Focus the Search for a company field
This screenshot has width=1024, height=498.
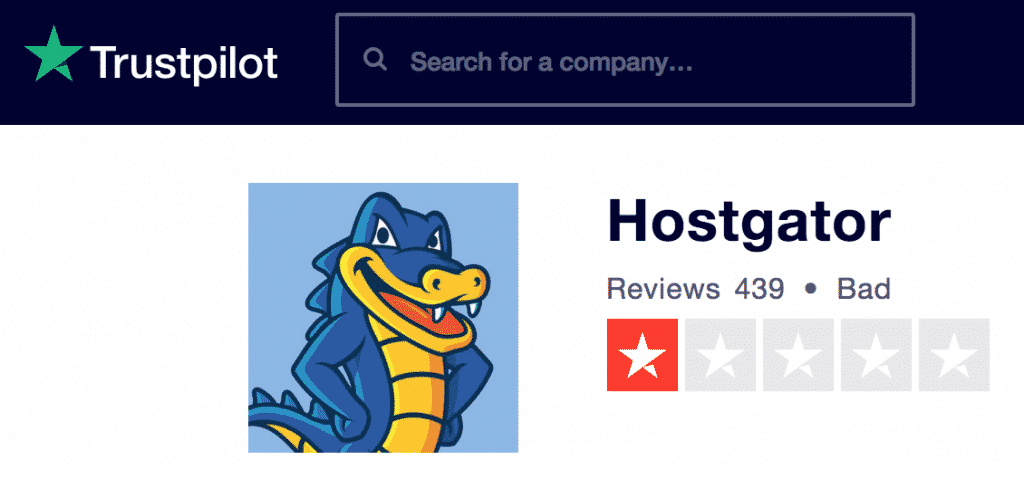[x=625, y=60]
